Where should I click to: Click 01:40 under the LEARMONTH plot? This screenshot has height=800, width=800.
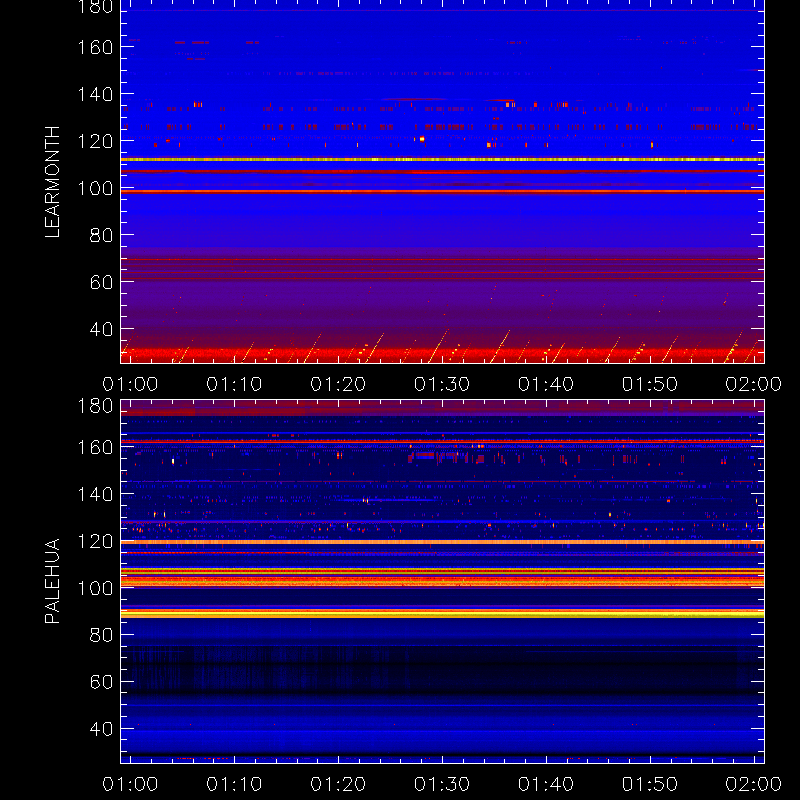pos(546,384)
